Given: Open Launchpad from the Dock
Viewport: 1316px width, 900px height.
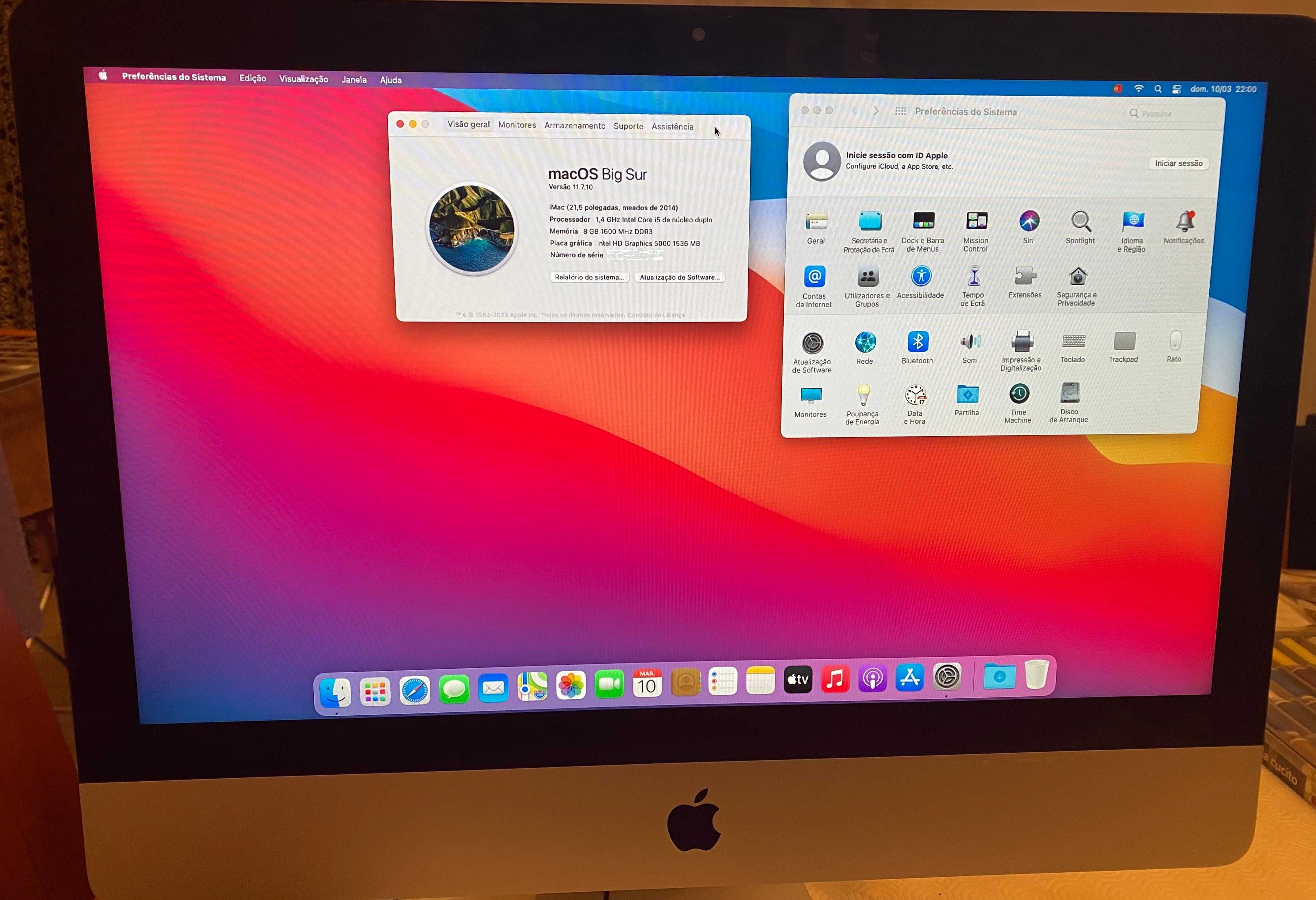Looking at the screenshot, I should 375,691.
